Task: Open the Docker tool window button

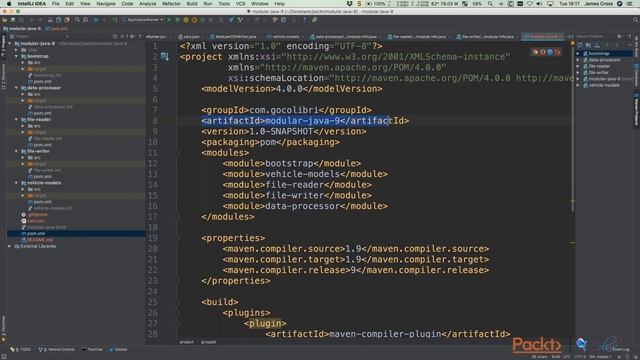Action: (118, 349)
